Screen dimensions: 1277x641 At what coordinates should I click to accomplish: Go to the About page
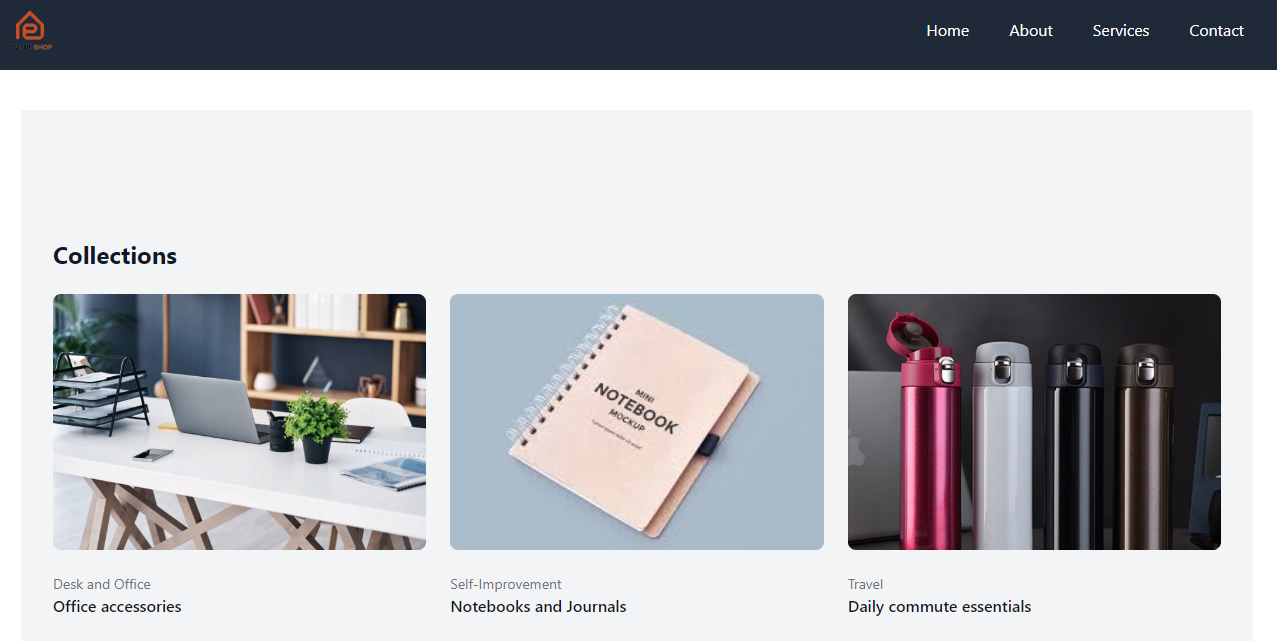[1030, 31]
